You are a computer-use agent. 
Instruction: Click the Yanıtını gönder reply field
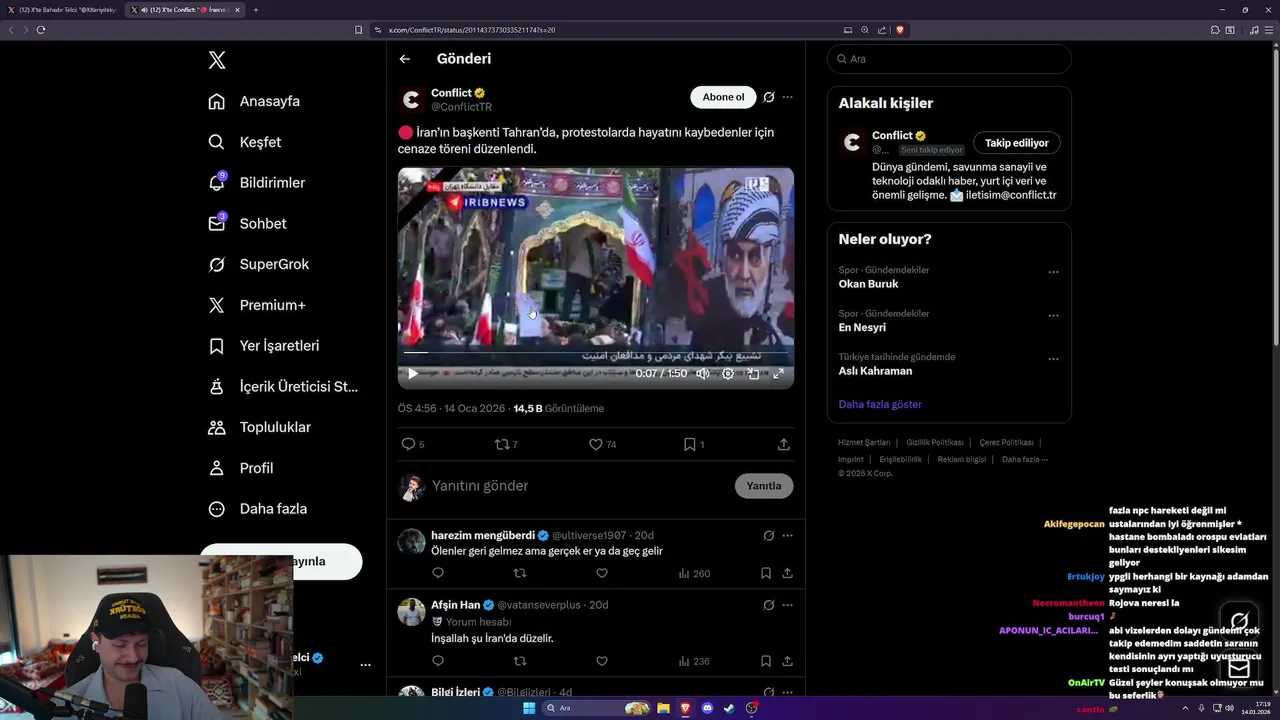(580, 486)
